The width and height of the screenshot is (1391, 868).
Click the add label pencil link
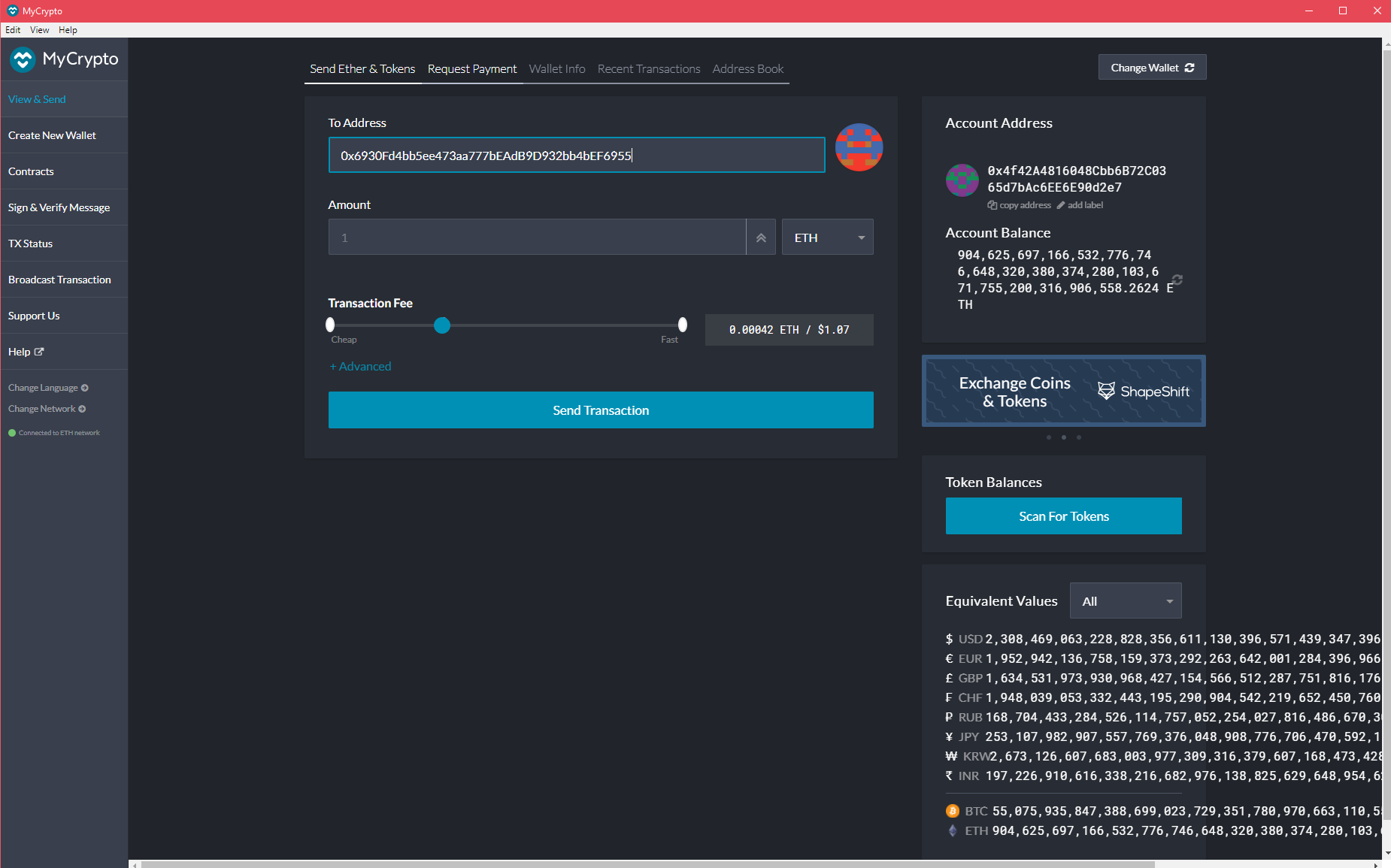(1080, 205)
